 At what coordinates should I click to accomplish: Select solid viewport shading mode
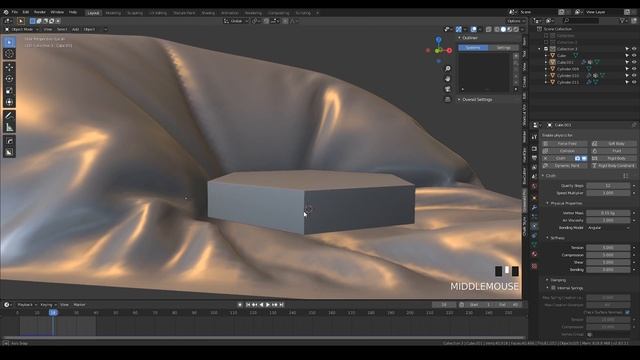click(503, 29)
